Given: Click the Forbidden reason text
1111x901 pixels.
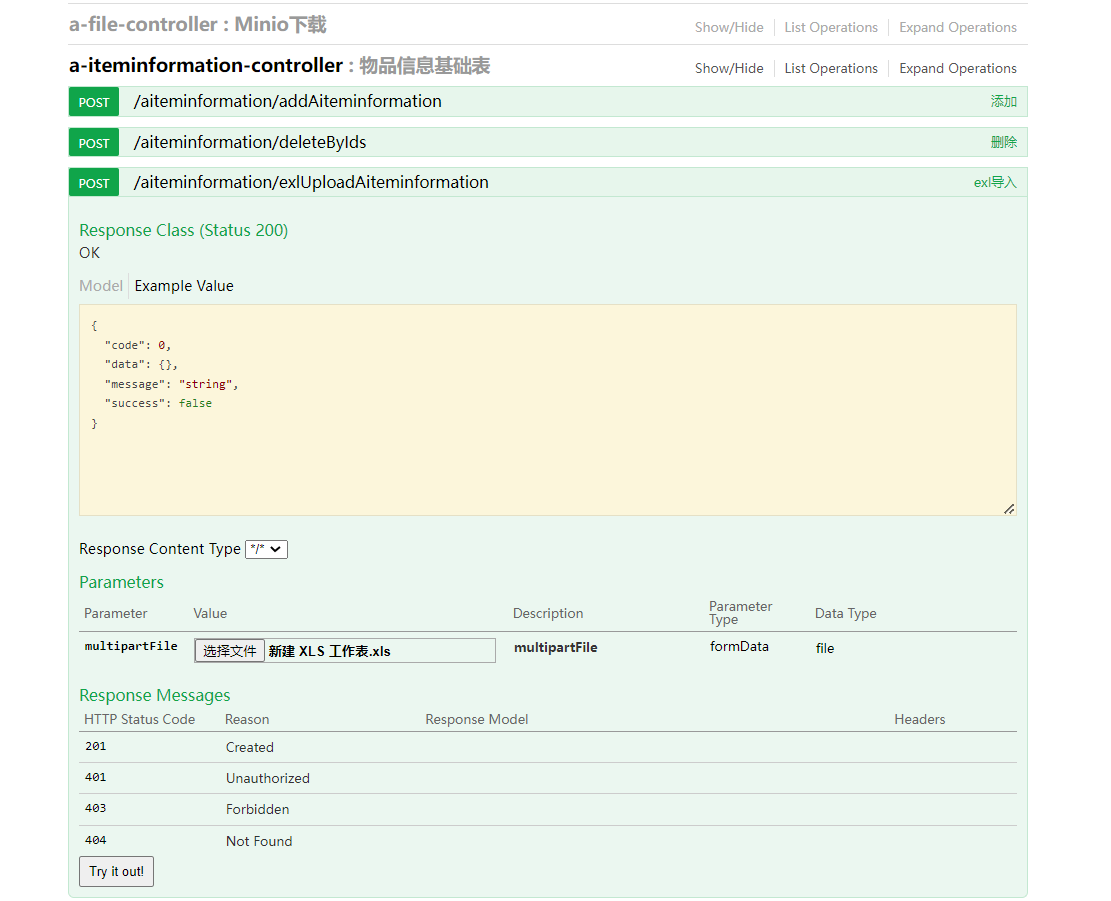Looking at the screenshot, I should tap(257, 810).
